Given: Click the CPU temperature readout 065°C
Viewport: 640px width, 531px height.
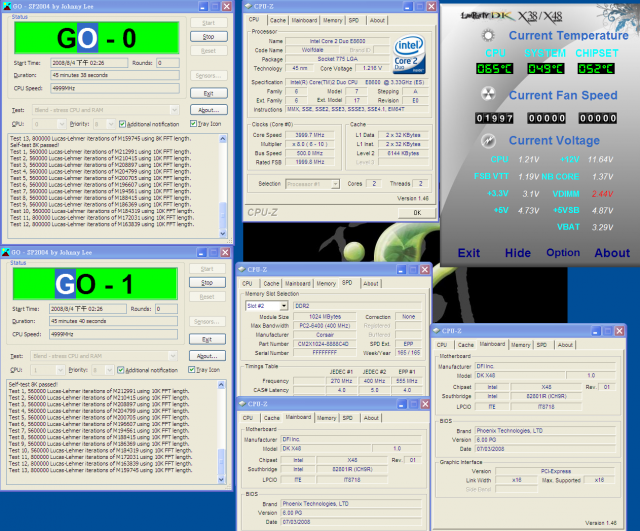Looking at the screenshot, I should pyautogui.click(x=494, y=69).
